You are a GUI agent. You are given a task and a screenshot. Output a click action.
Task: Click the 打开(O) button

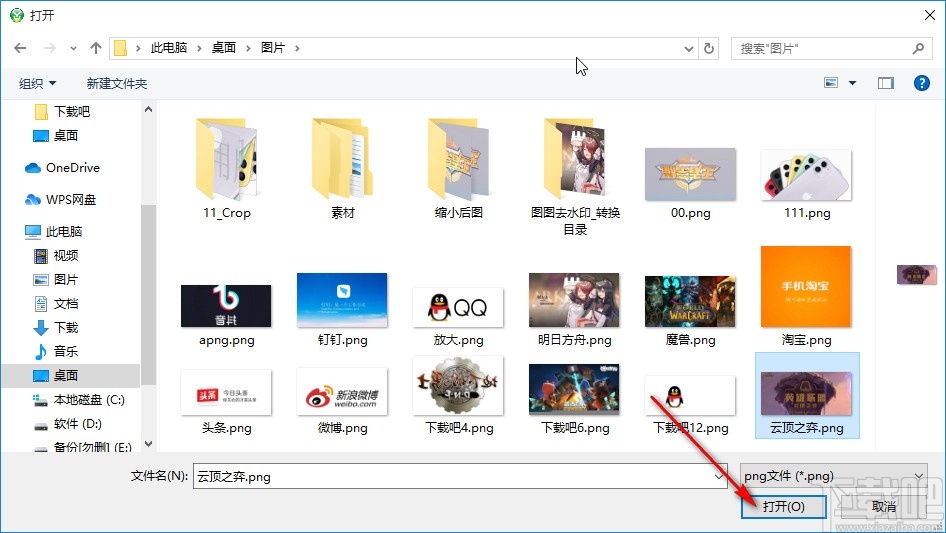(x=783, y=506)
